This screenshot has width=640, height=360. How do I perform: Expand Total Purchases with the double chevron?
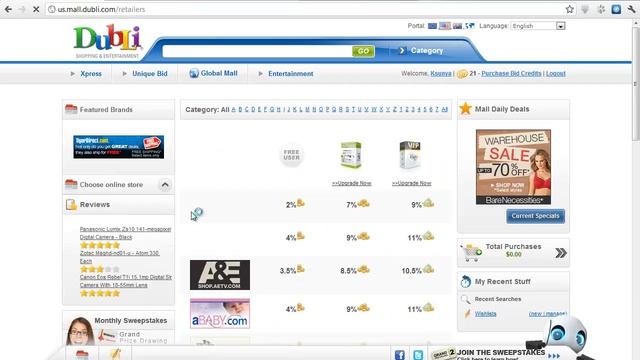coord(561,253)
